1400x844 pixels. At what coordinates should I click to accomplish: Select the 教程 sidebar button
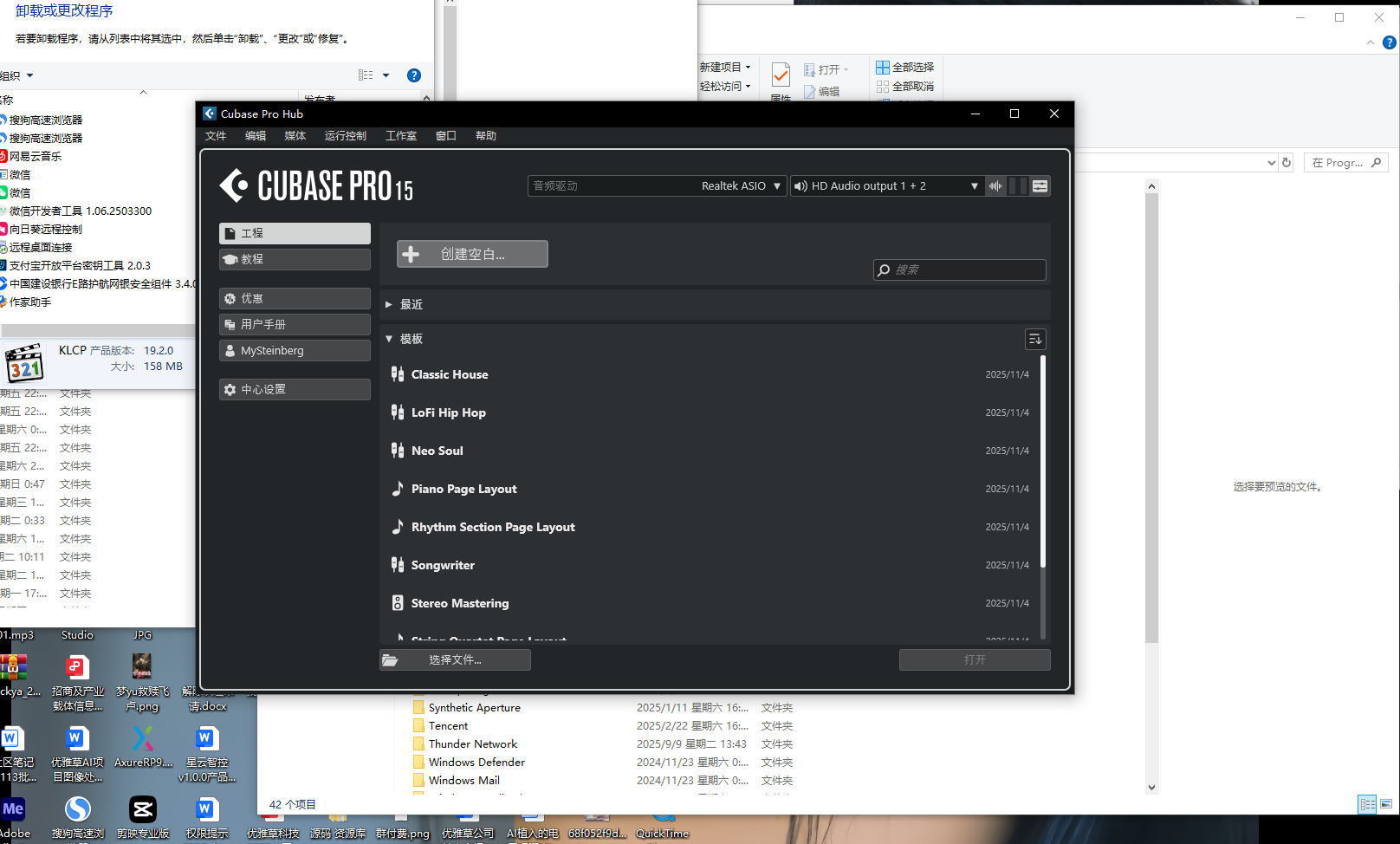pos(295,260)
